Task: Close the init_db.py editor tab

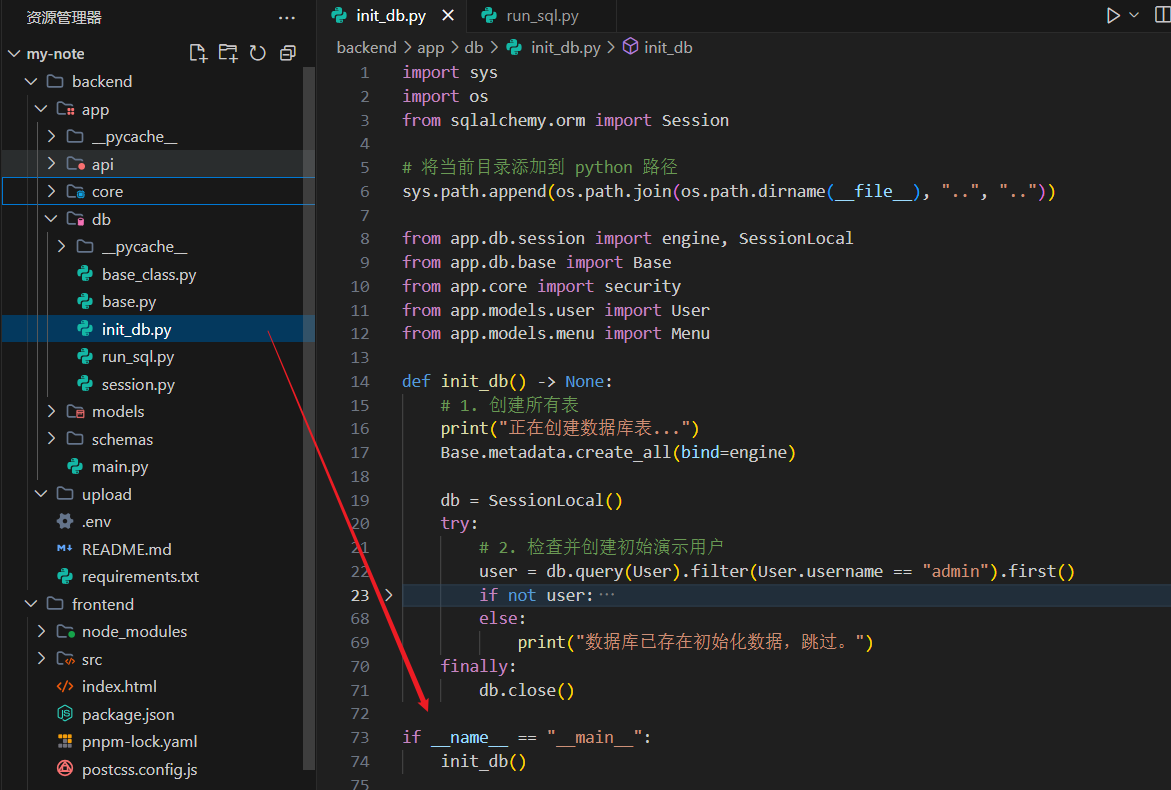Action: pos(447,16)
